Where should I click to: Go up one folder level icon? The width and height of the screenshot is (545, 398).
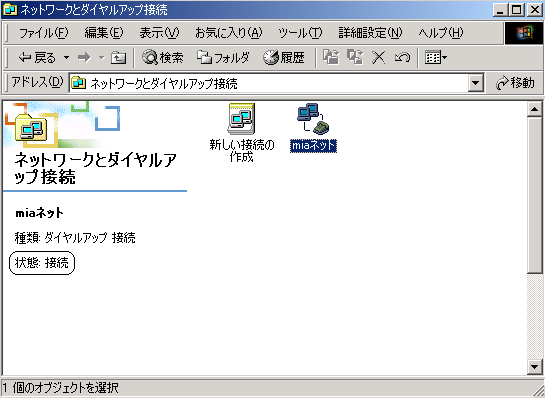pyautogui.click(x=118, y=57)
